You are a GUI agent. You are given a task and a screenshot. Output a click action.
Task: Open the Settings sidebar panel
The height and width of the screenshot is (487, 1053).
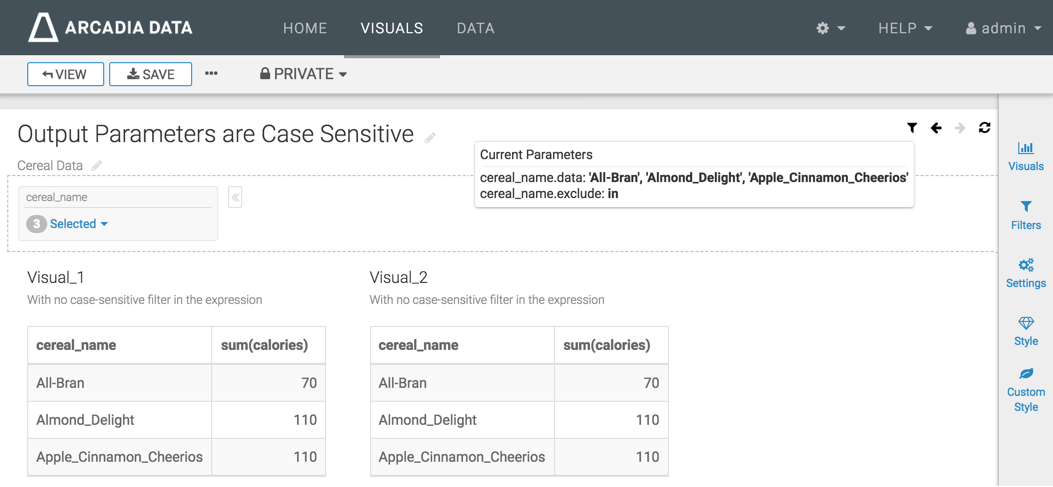1025,273
